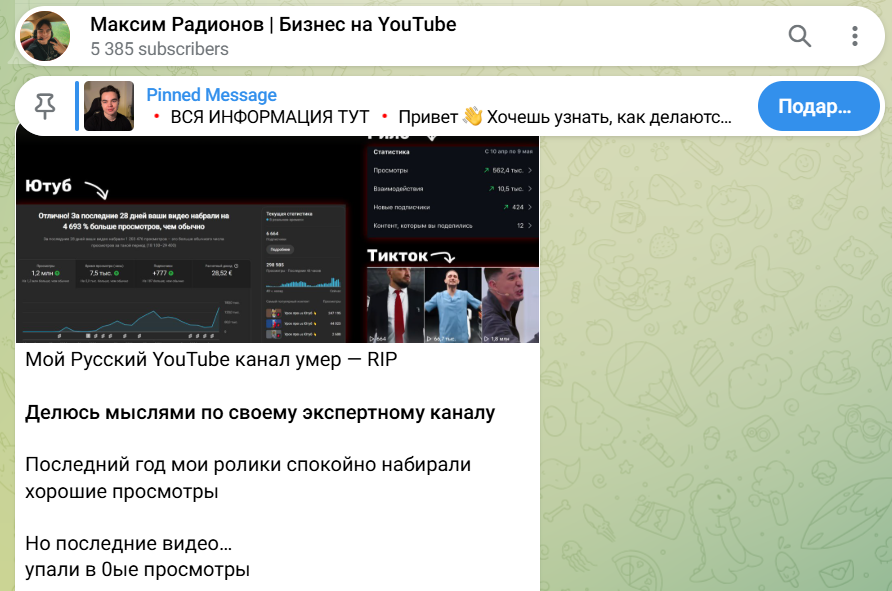Click text 'хорошие просмотры' in the post

[x=122, y=491]
